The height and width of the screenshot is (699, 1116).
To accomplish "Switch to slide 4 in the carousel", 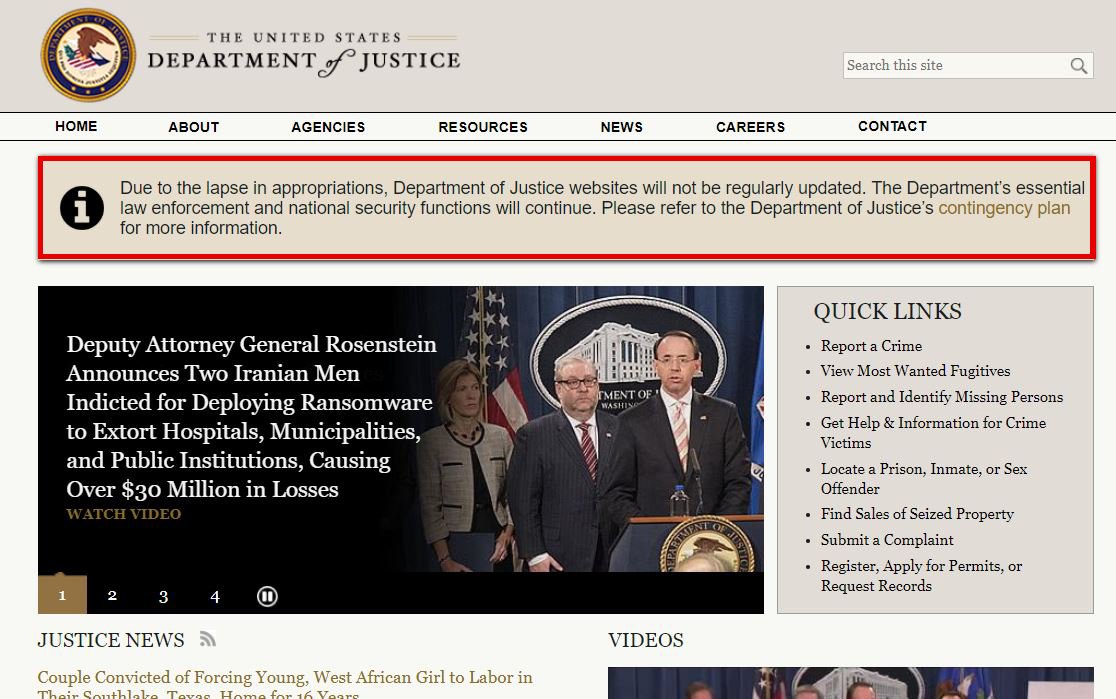I will tap(215, 596).
